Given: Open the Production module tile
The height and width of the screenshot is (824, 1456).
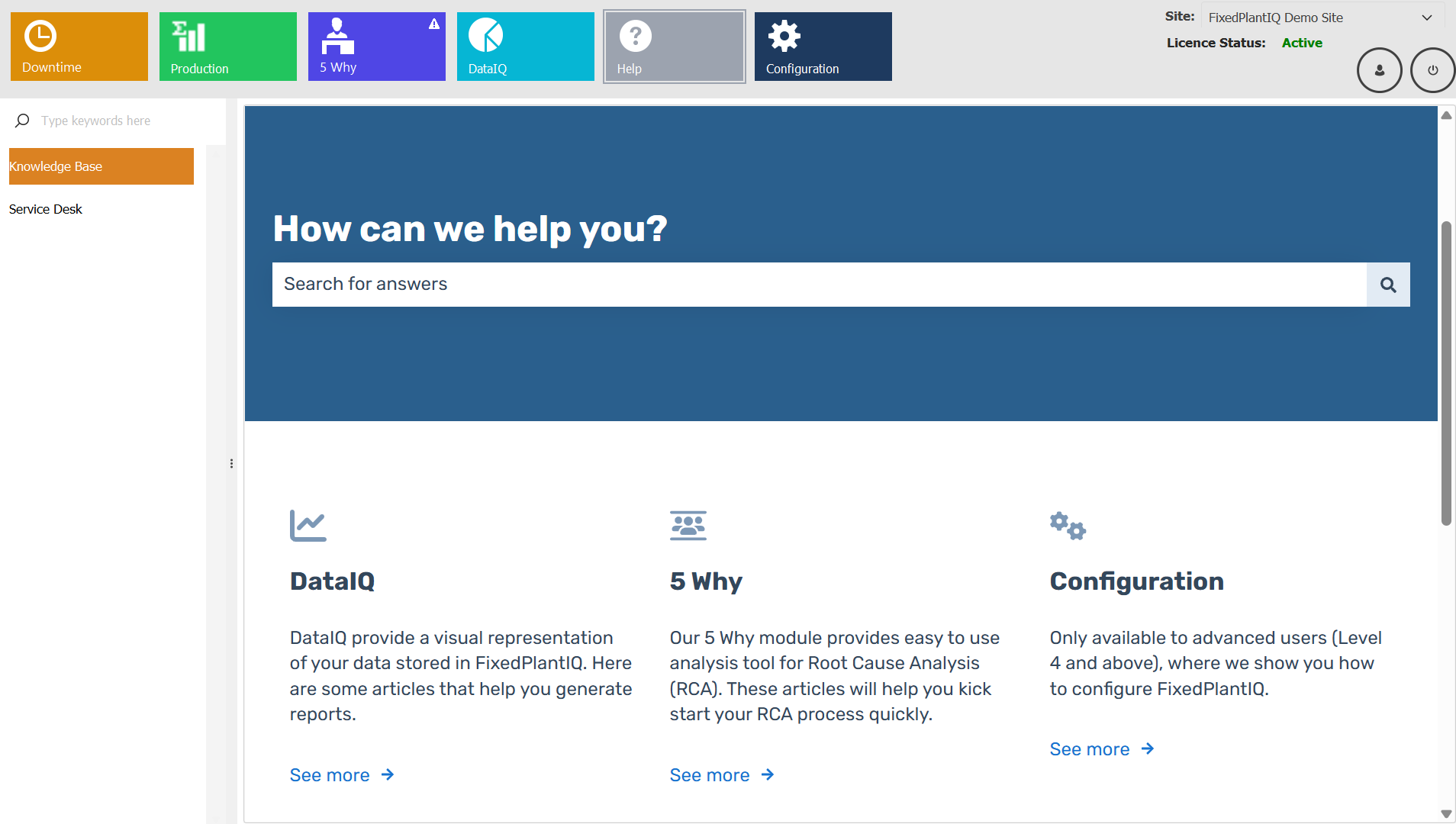Looking at the screenshot, I should pos(228,47).
